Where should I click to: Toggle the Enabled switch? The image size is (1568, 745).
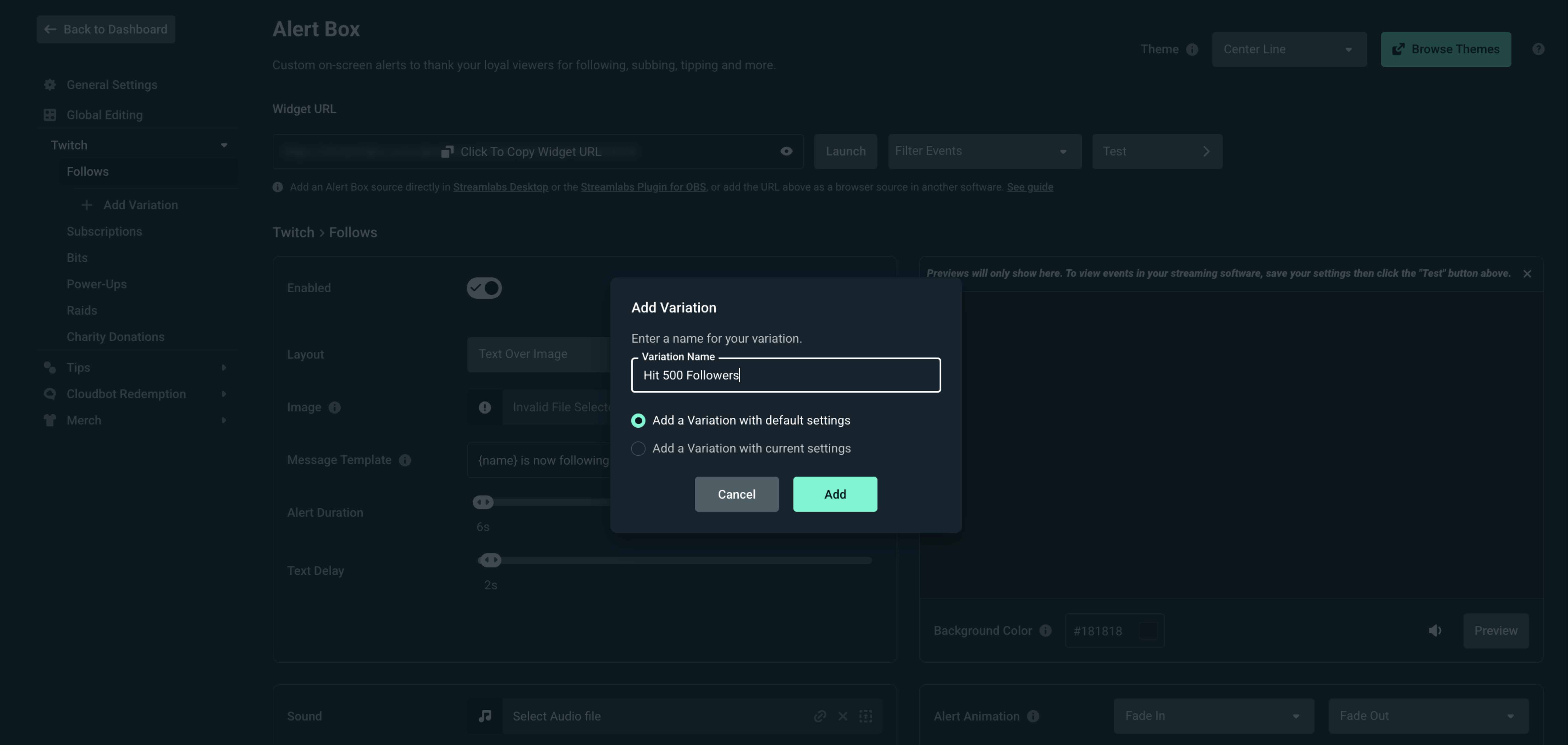484,288
